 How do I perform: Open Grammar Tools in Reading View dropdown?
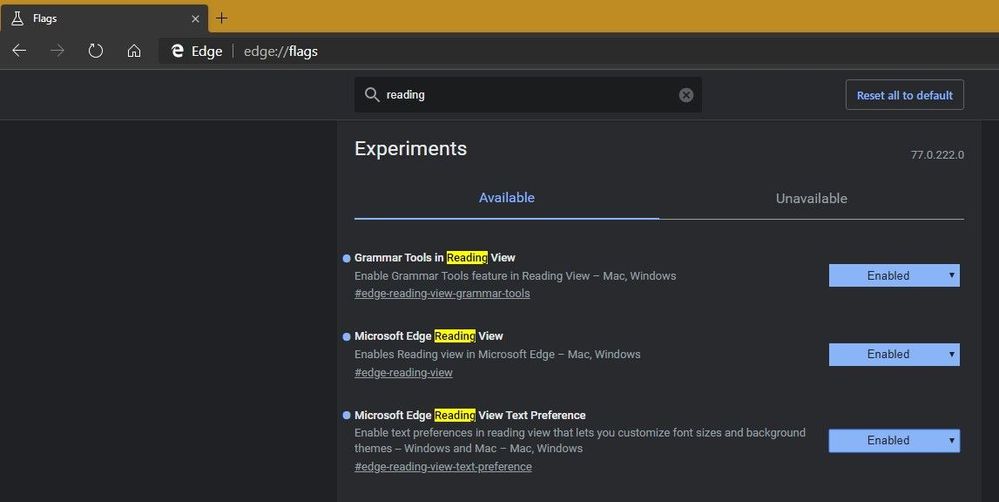point(893,275)
